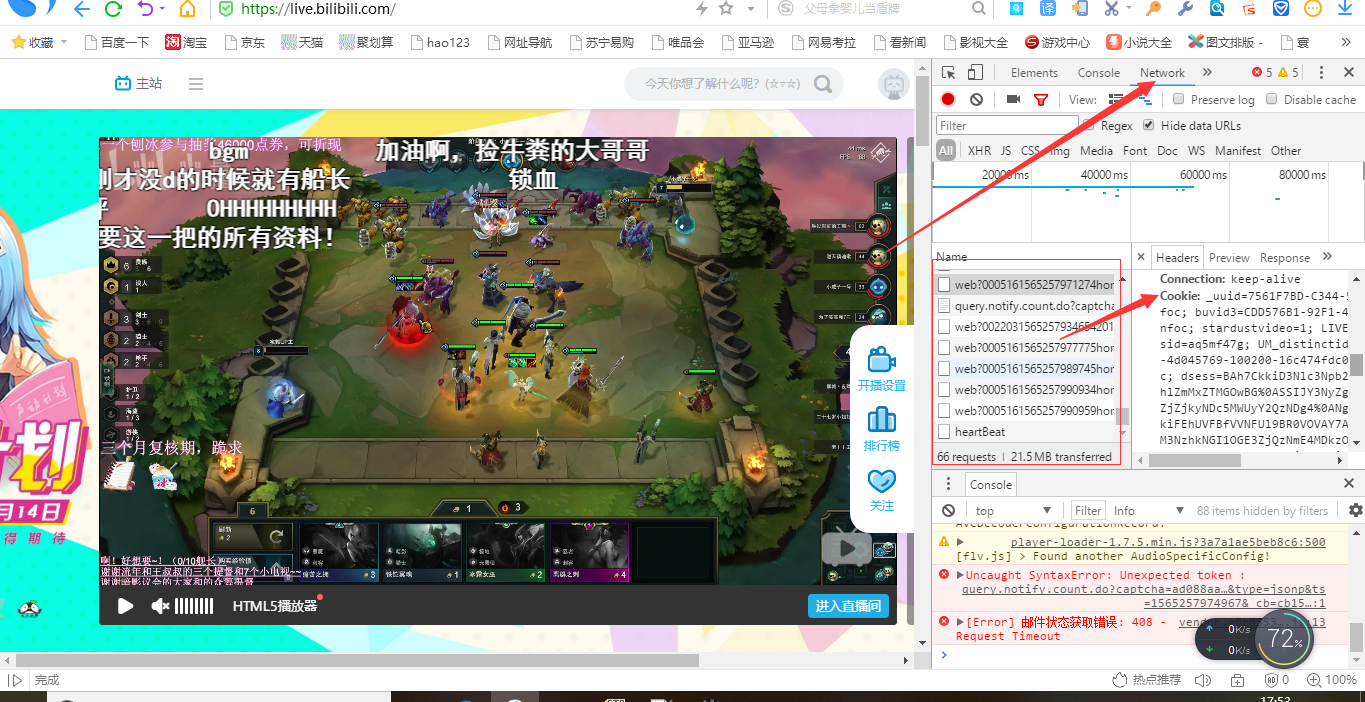Select the query.notify.count.do request row

click(x=1026, y=306)
